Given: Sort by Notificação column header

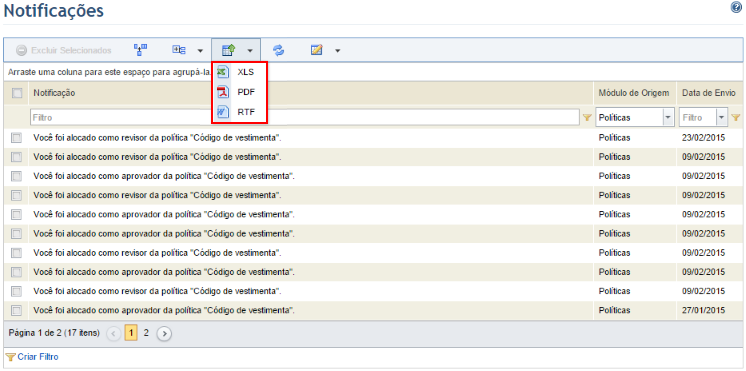Looking at the screenshot, I should [54, 93].
